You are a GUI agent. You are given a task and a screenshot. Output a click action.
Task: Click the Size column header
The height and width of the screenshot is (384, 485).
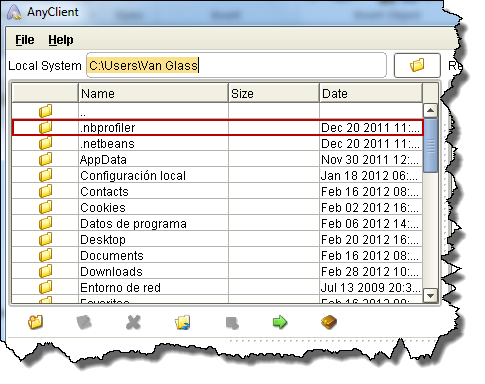coord(274,93)
